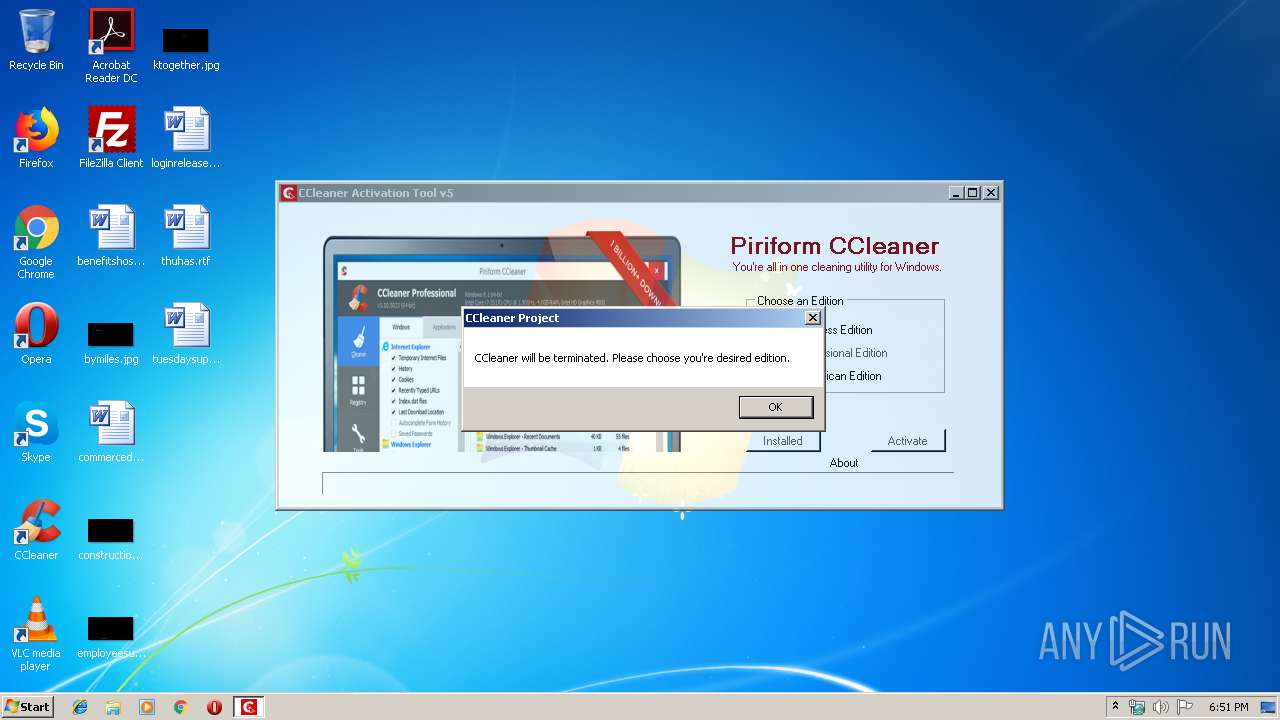Select the FileZilla Client desktop shortcut

(111, 138)
